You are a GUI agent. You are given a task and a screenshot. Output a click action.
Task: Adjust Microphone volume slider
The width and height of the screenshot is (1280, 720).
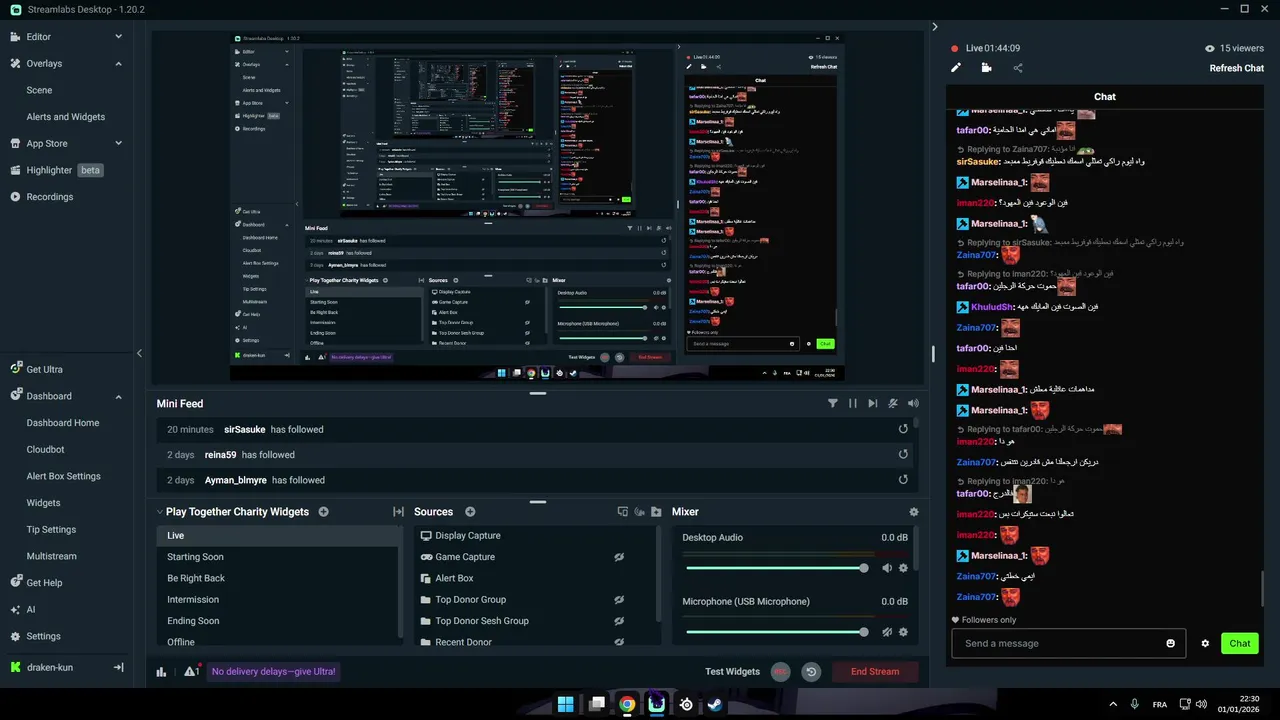click(776, 632)
